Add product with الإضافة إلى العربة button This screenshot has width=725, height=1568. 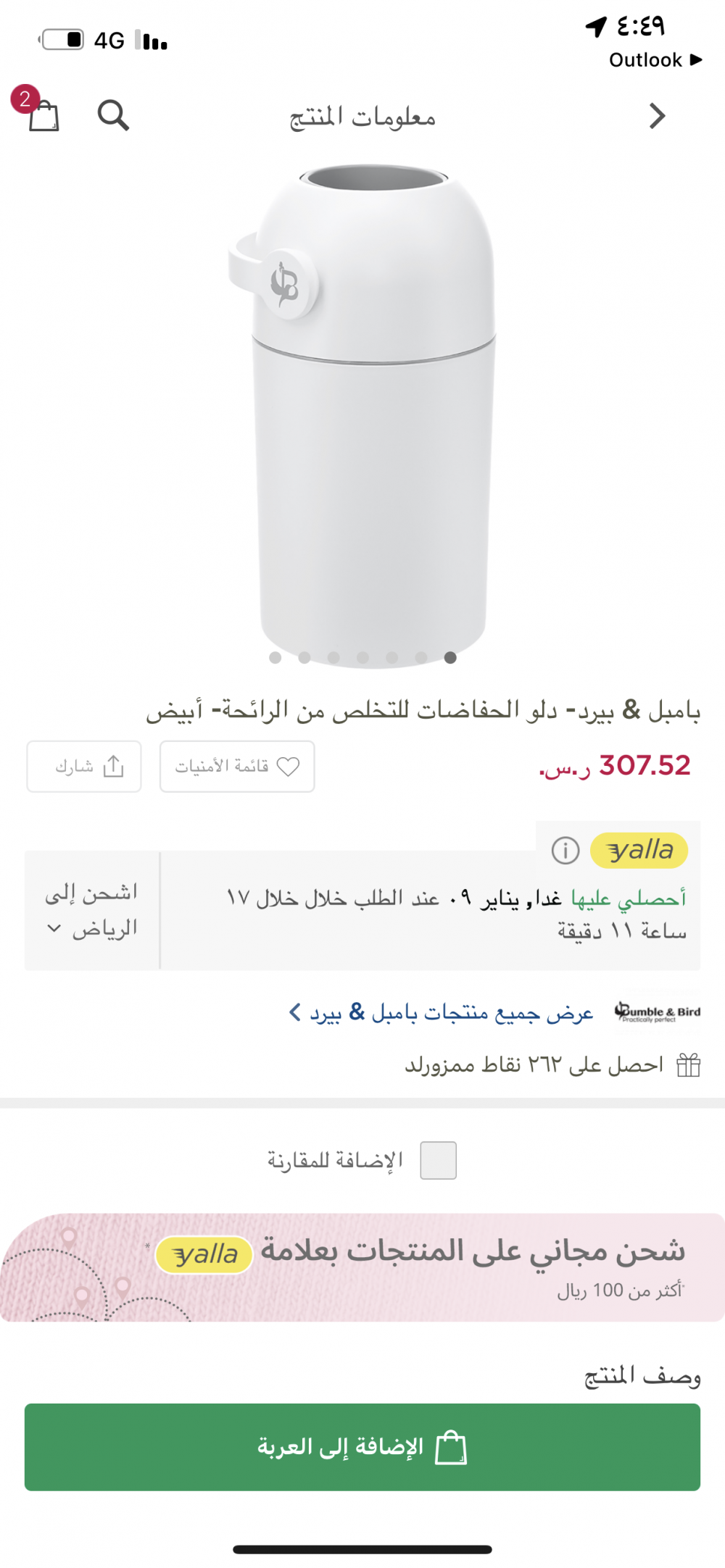pos(362,1447)
